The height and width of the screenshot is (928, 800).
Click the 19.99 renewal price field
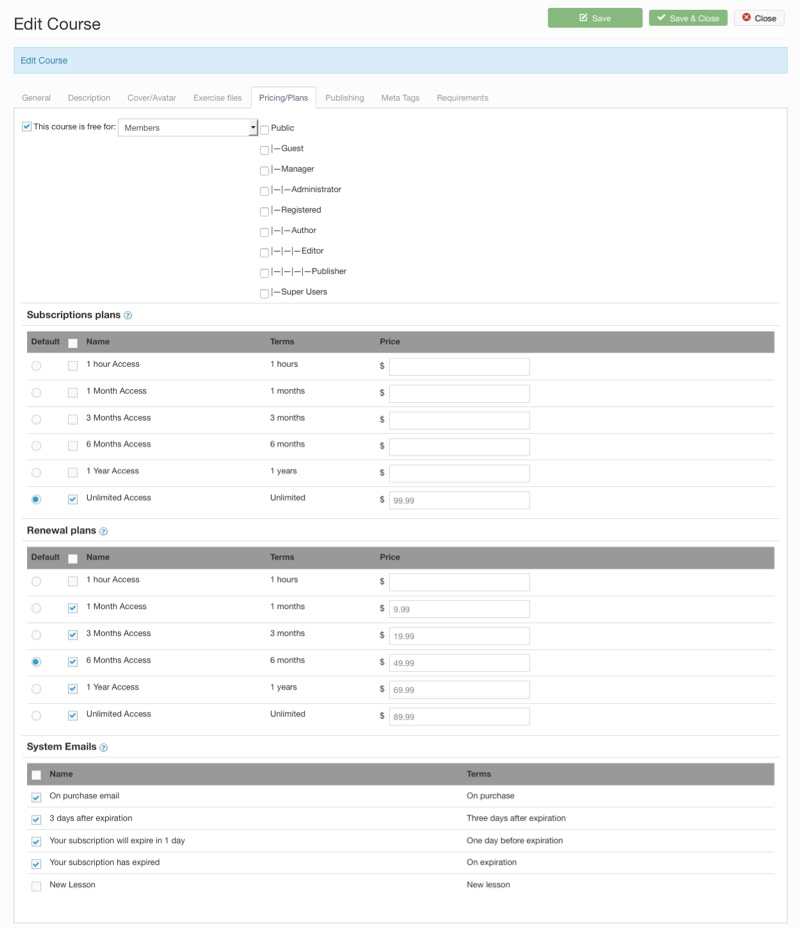pos(459,636)
